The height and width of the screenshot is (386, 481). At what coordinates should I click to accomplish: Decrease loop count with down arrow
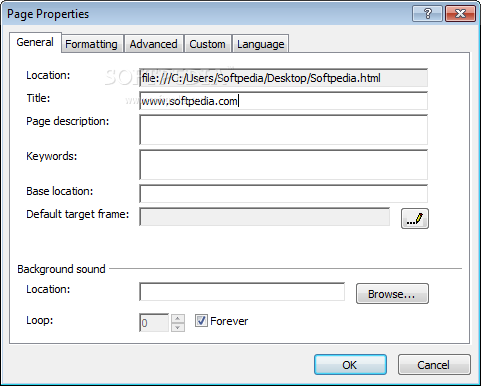click(x=178, y=327)
